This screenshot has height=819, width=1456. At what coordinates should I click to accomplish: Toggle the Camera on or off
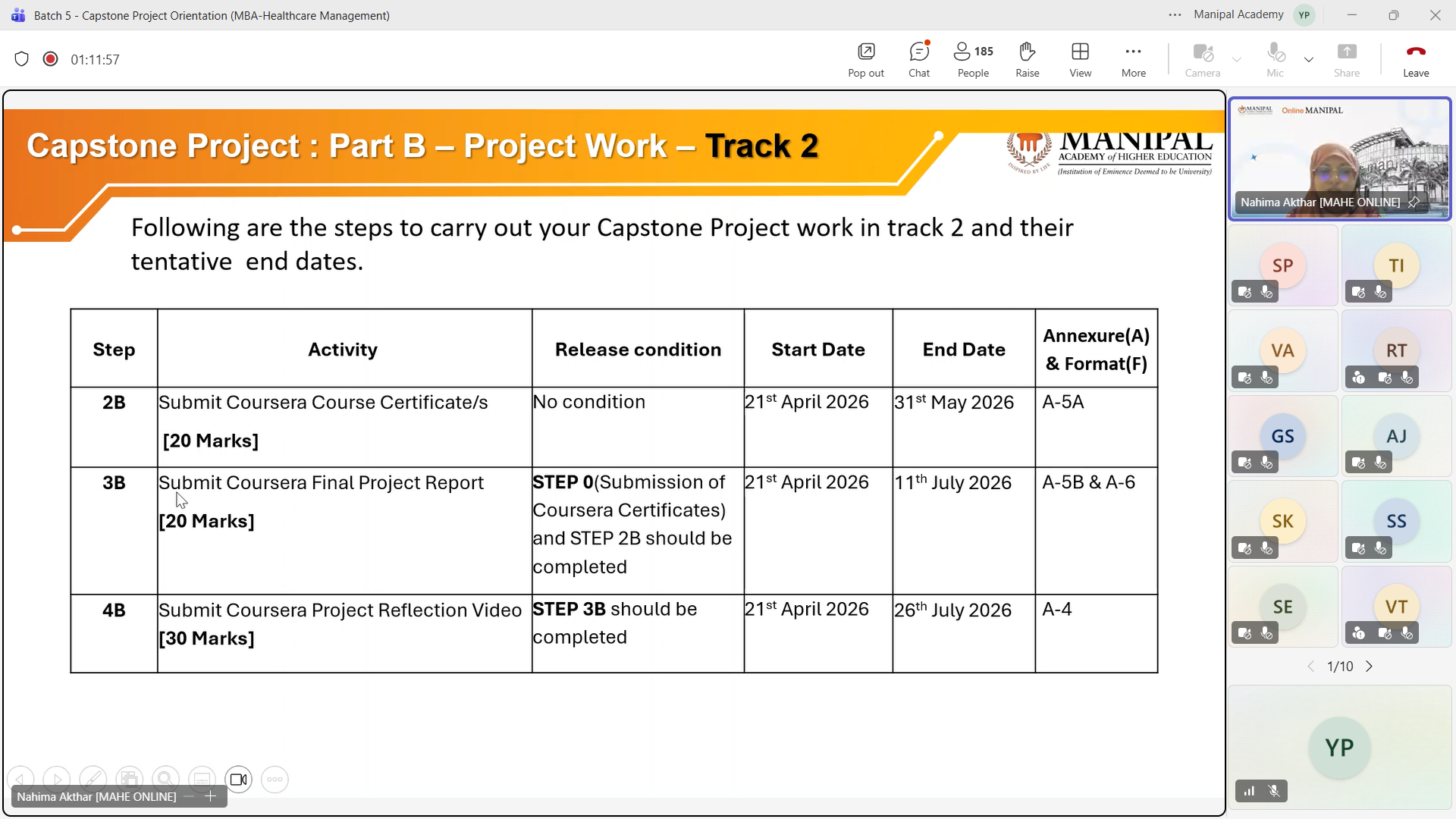[x=1203, y=59]
